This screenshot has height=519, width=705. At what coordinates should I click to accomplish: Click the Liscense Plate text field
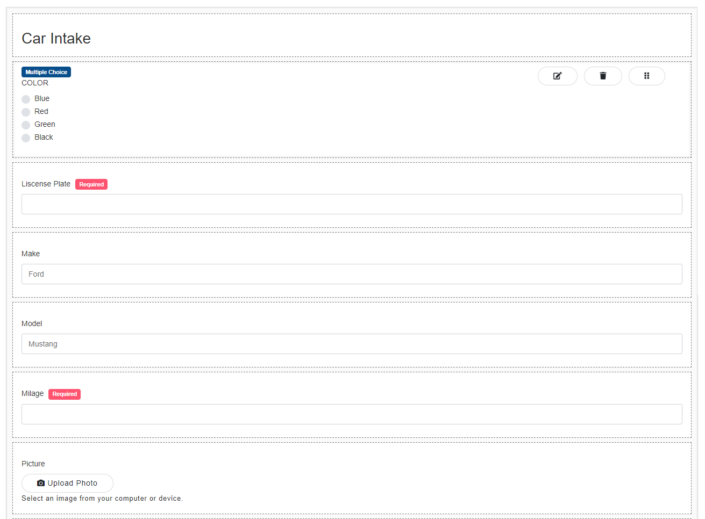tap(351, 204)
